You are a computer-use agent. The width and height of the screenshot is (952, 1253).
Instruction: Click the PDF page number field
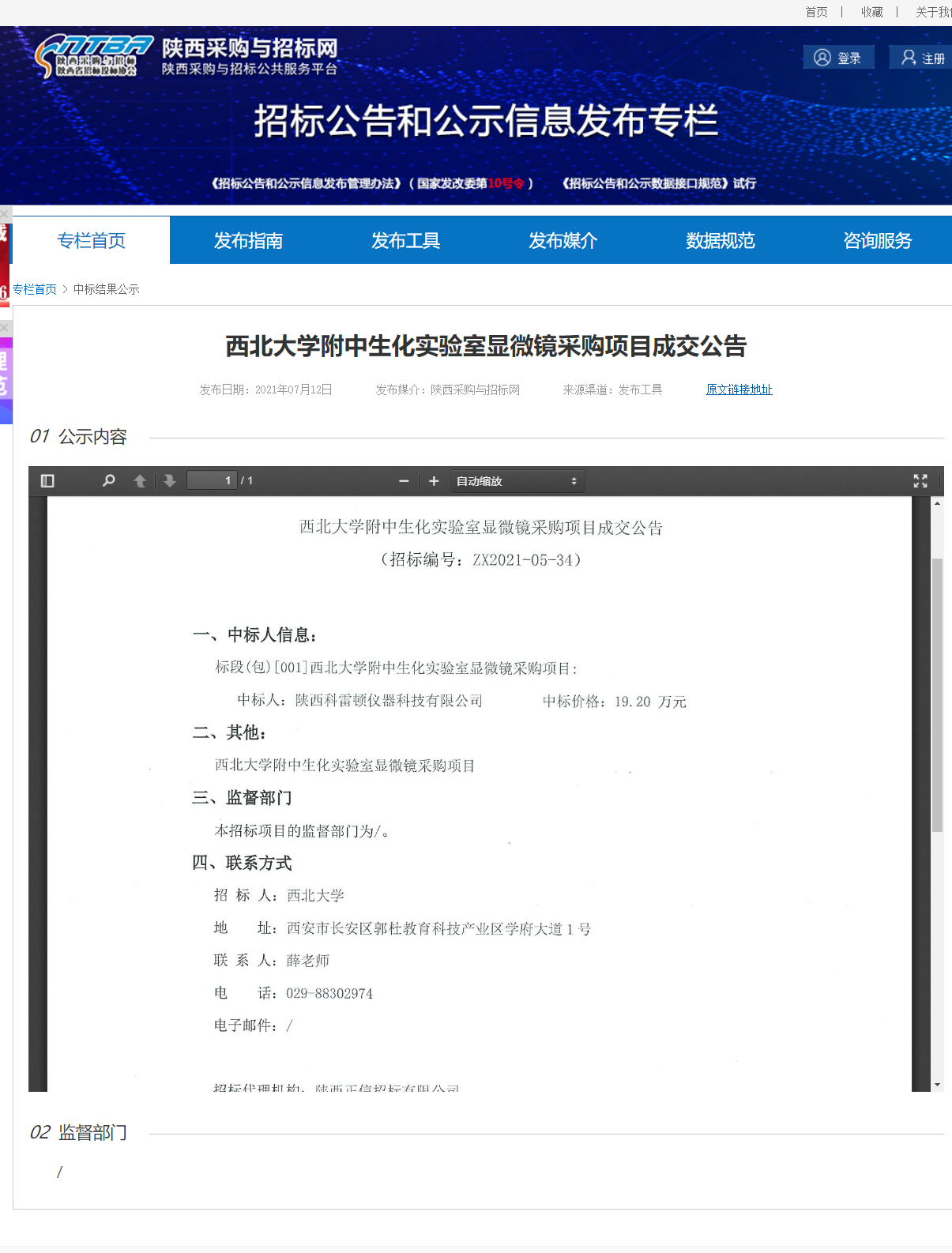coord(212,480)
